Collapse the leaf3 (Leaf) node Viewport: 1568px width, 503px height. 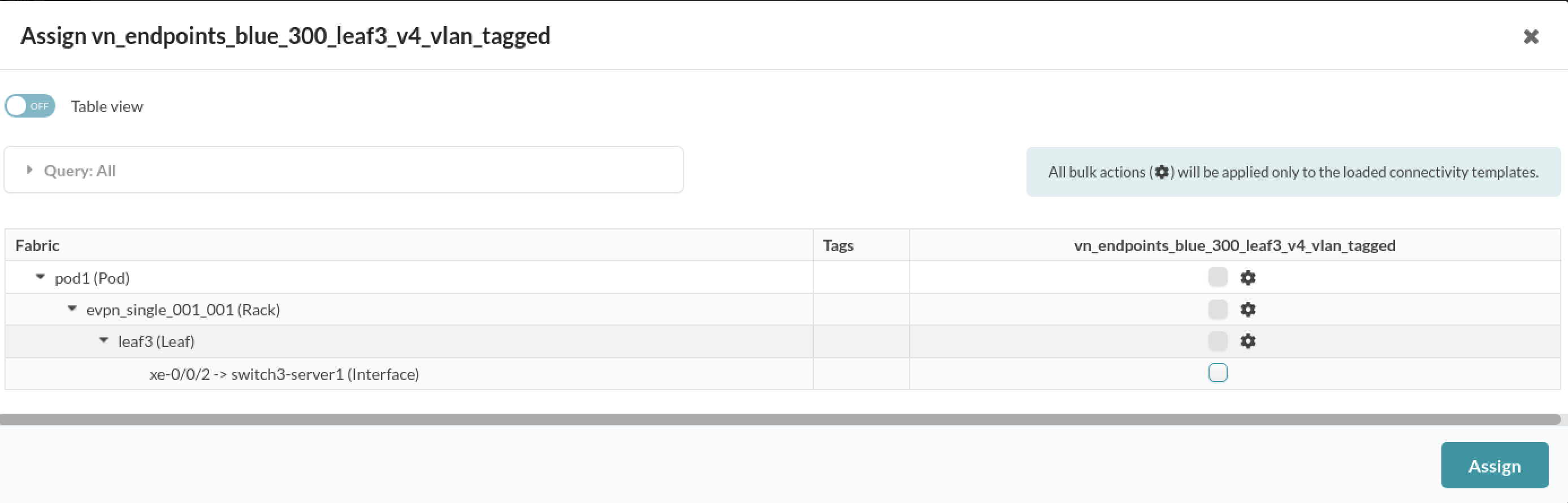[104, 340]
